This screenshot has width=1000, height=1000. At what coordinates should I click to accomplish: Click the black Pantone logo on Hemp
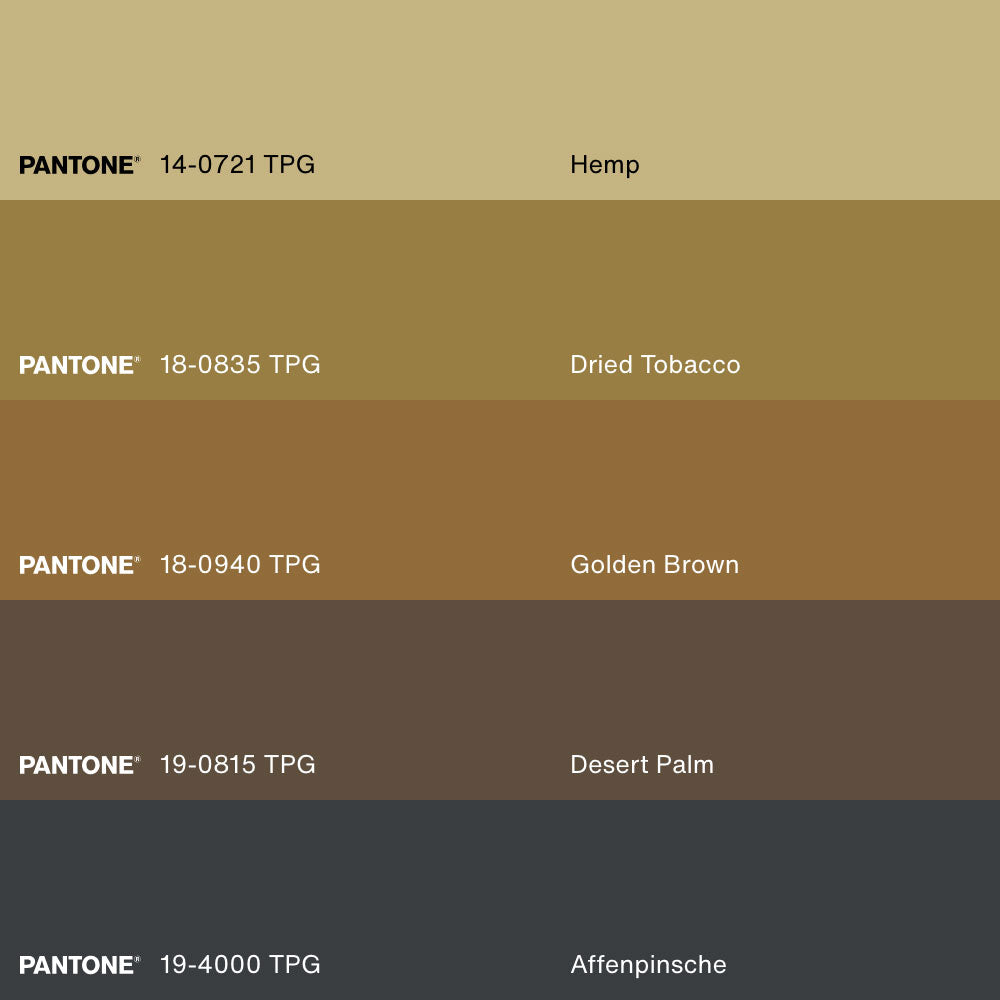click(x=79, y=165)
